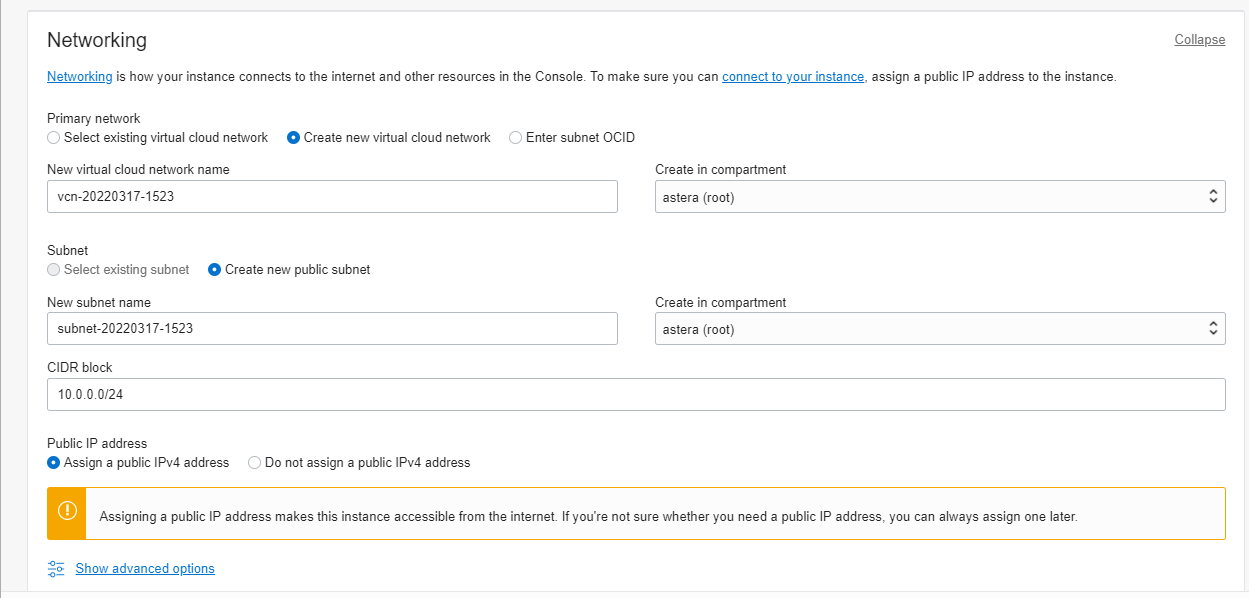The image size is (1249, 598).
Task: Choose Create new public subnet
Action: 215,270
